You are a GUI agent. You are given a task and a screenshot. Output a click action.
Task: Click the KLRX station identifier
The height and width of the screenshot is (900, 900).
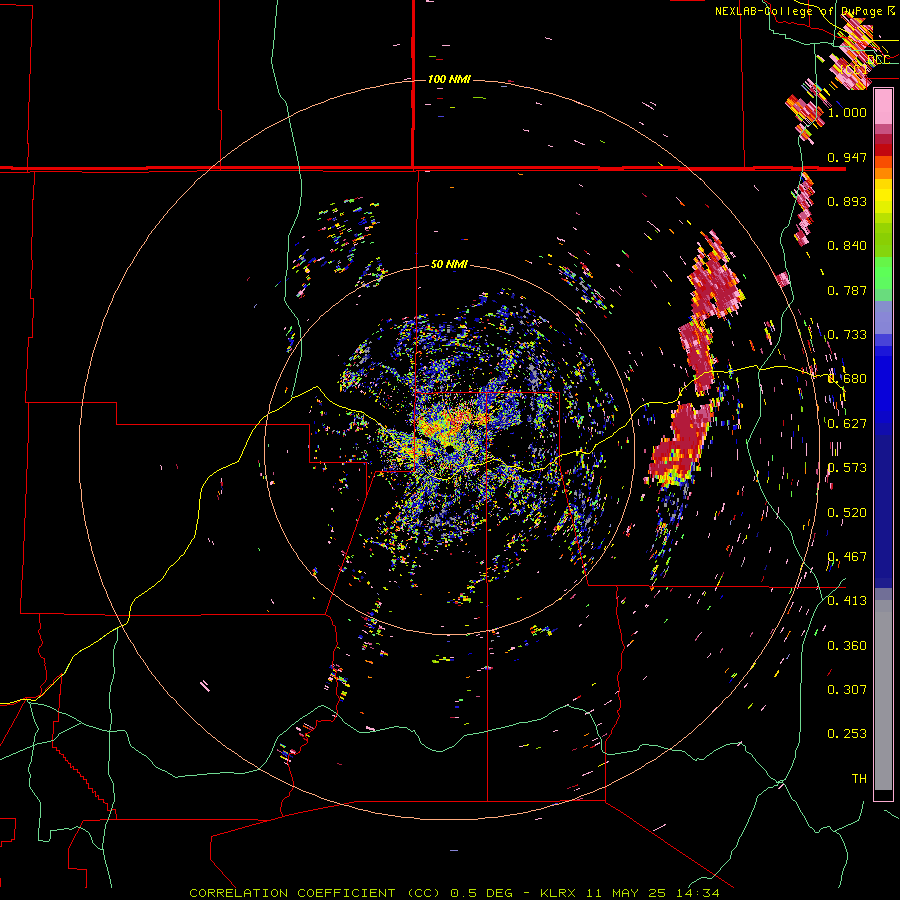coord(557,893)
